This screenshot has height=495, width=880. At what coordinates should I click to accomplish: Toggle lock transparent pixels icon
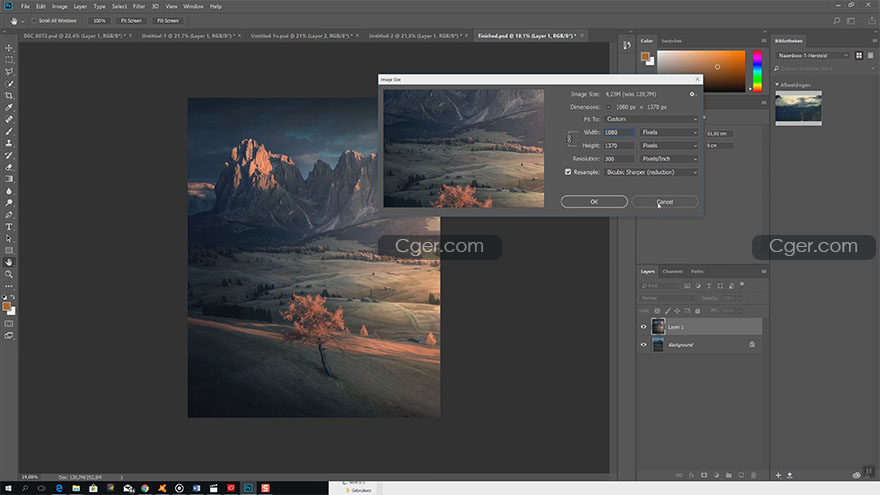[x=657, y=310]
